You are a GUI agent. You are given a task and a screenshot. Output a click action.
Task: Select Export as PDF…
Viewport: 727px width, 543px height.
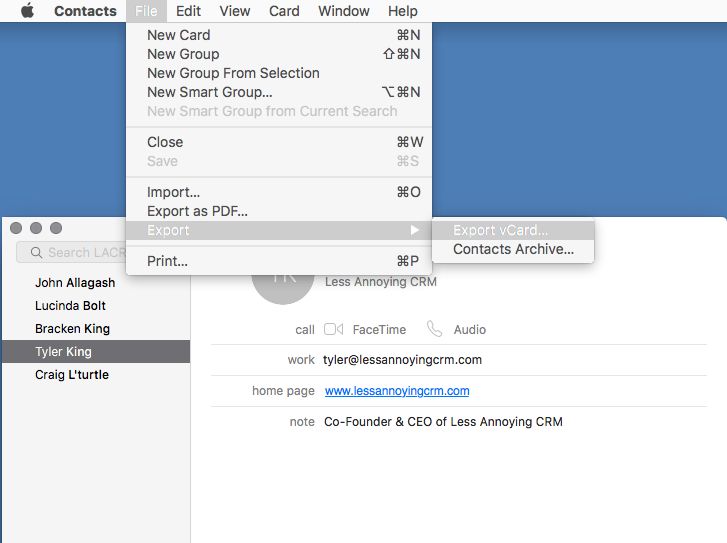[279, 211]
